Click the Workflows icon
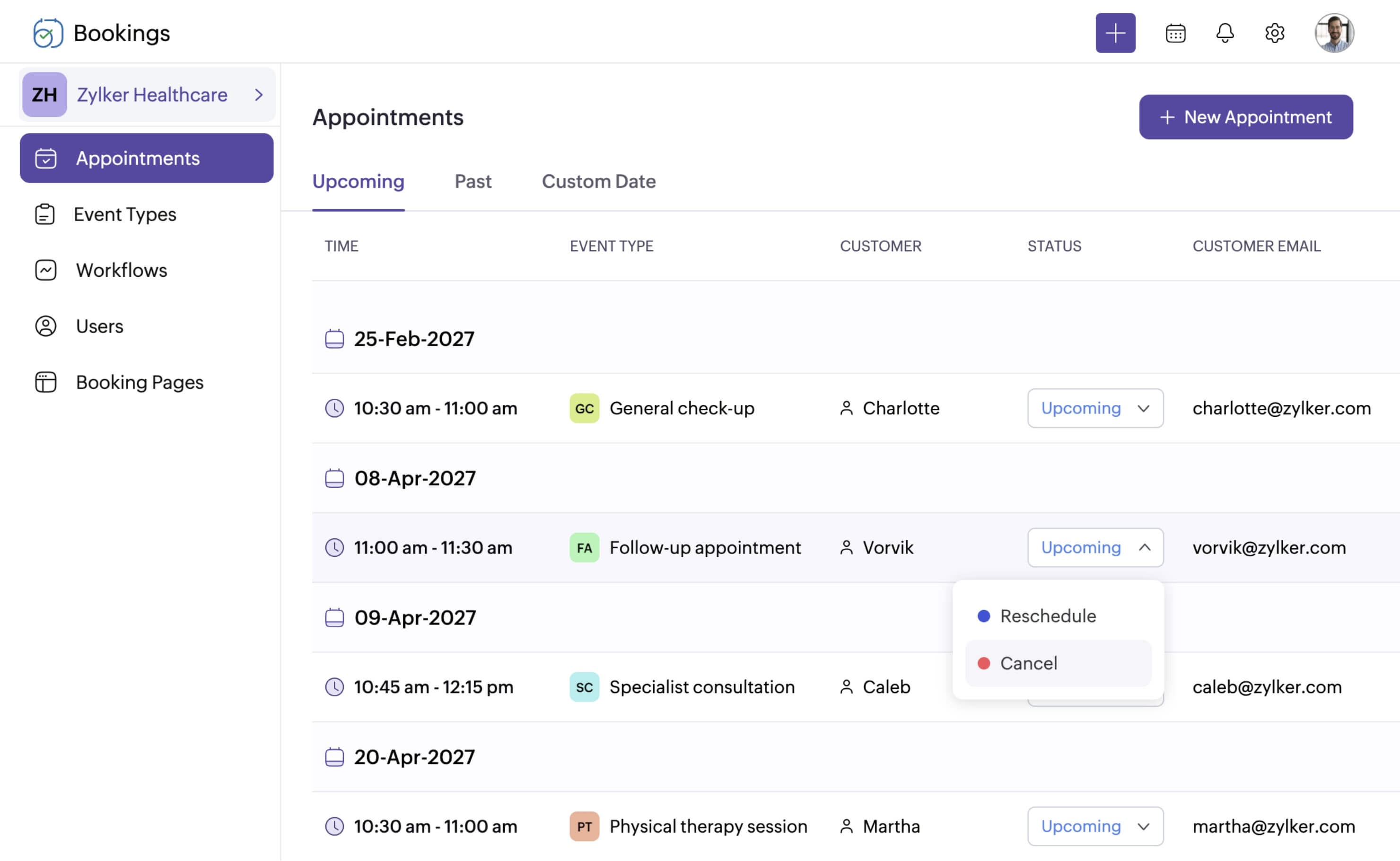This screenshot has height=861, width=1400. pyautogui.click(x=45, y=270)
